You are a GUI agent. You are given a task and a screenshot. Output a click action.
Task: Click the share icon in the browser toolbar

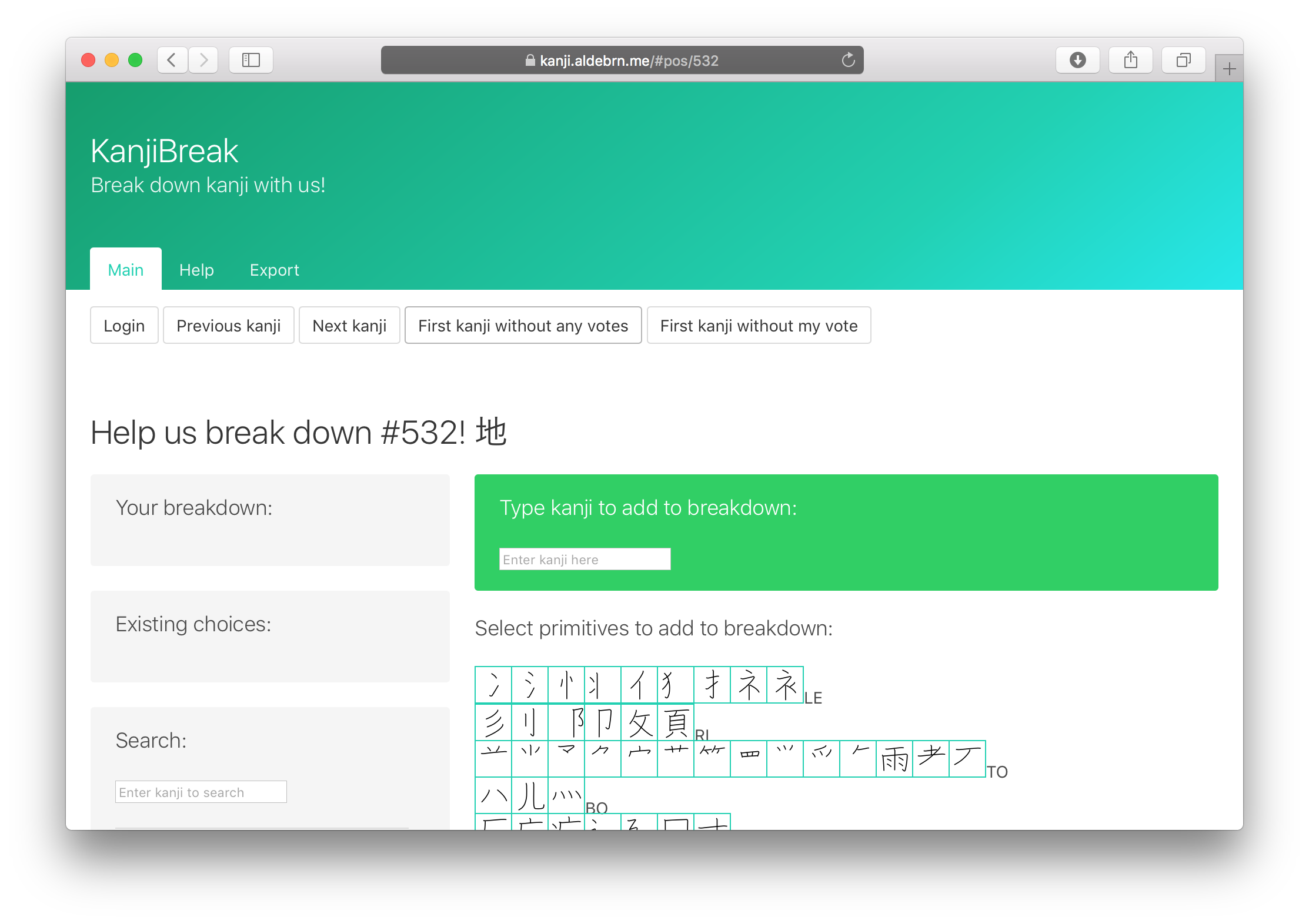pos(1130,59)
